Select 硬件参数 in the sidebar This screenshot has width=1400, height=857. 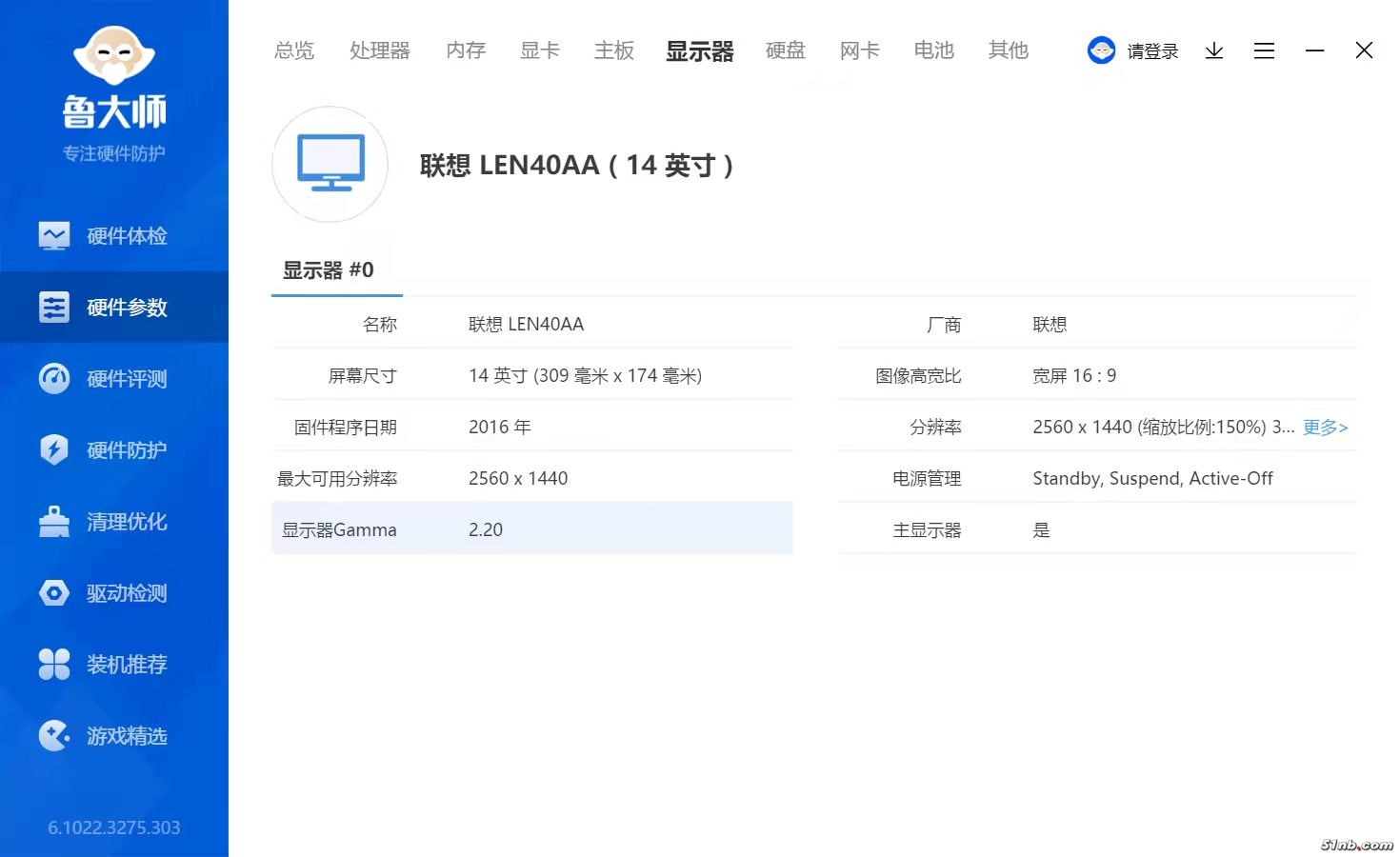tap(114, 307)
